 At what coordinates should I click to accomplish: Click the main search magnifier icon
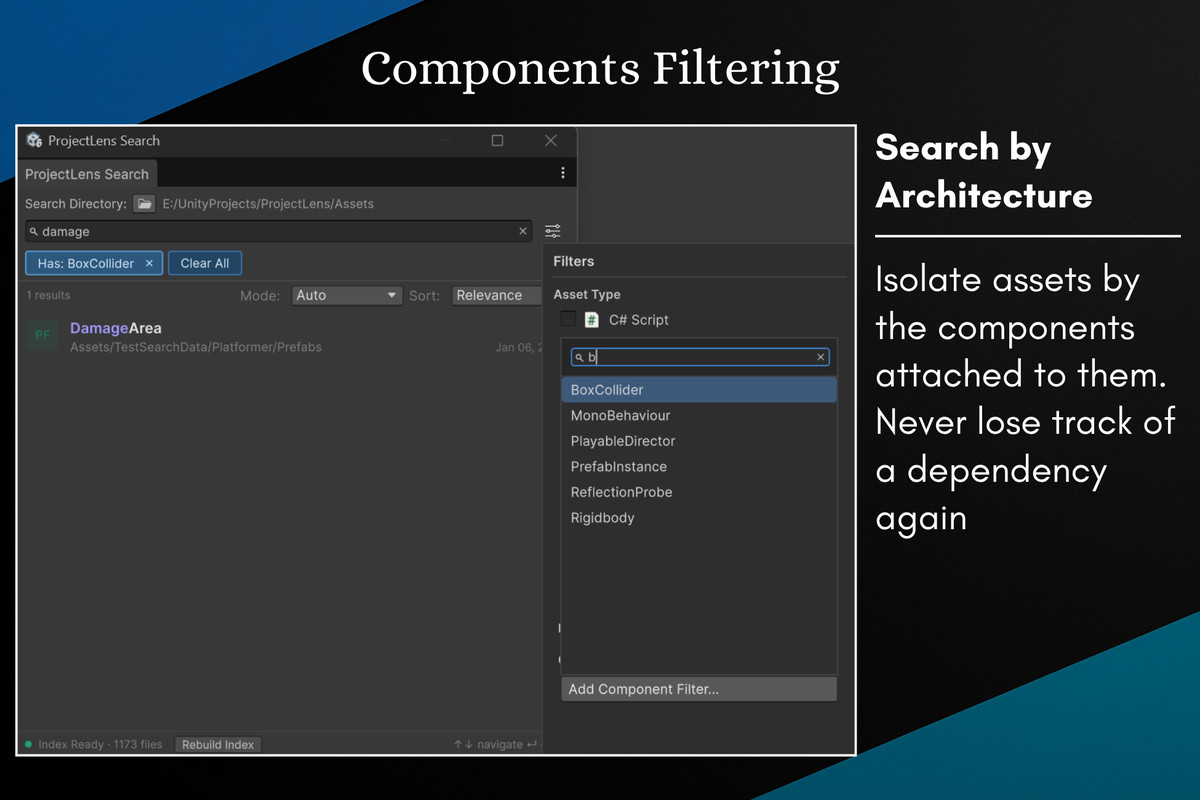point(34,232)
